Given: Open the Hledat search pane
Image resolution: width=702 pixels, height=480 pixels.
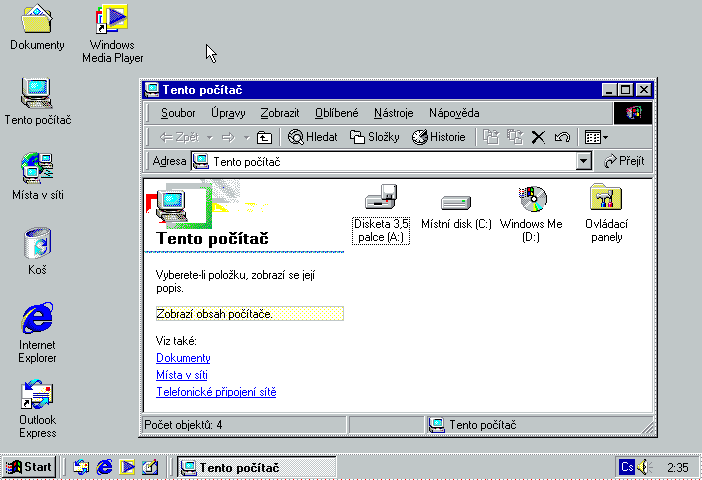Looking at the screenshot, I should click(x=312, y=137).
